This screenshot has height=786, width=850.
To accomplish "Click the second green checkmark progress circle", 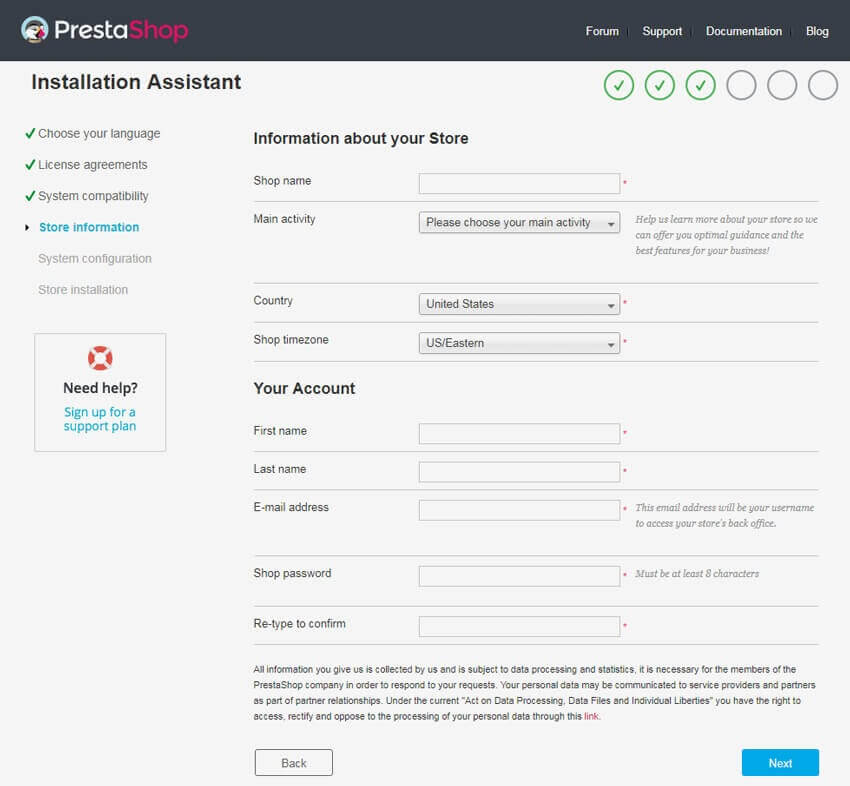I will point(660,86).
